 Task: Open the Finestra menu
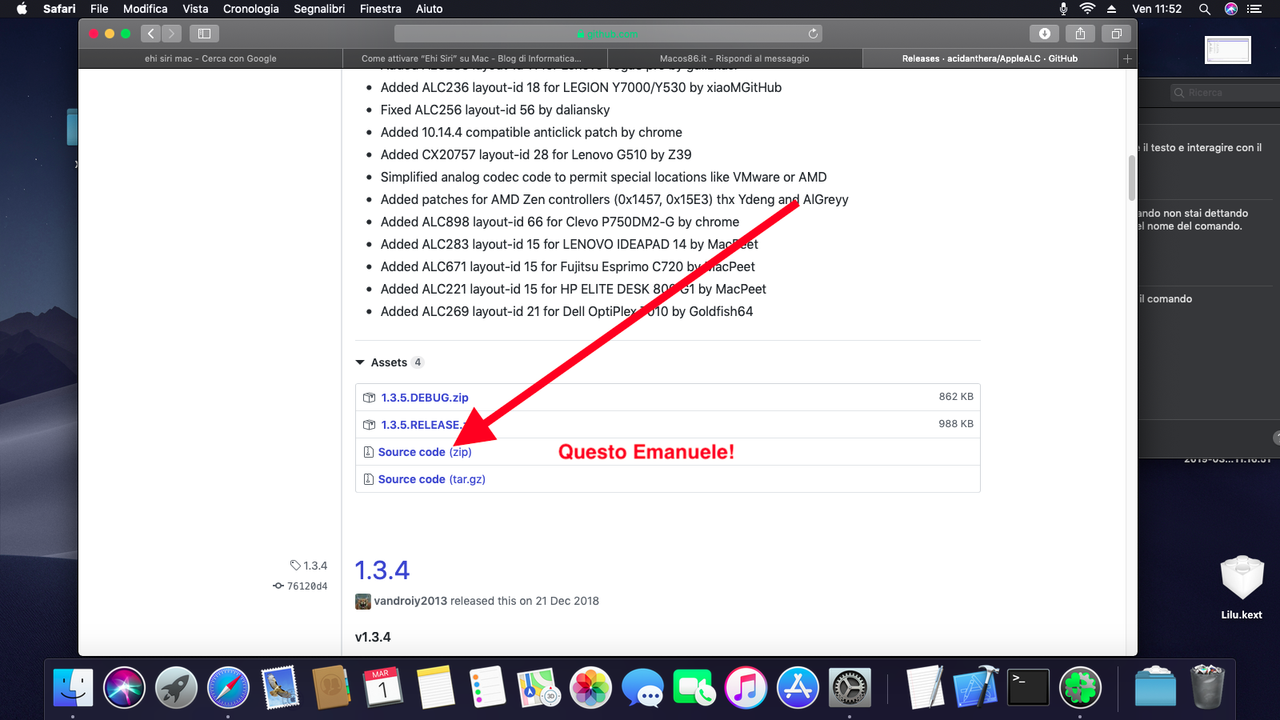click(x=380, y=9)
